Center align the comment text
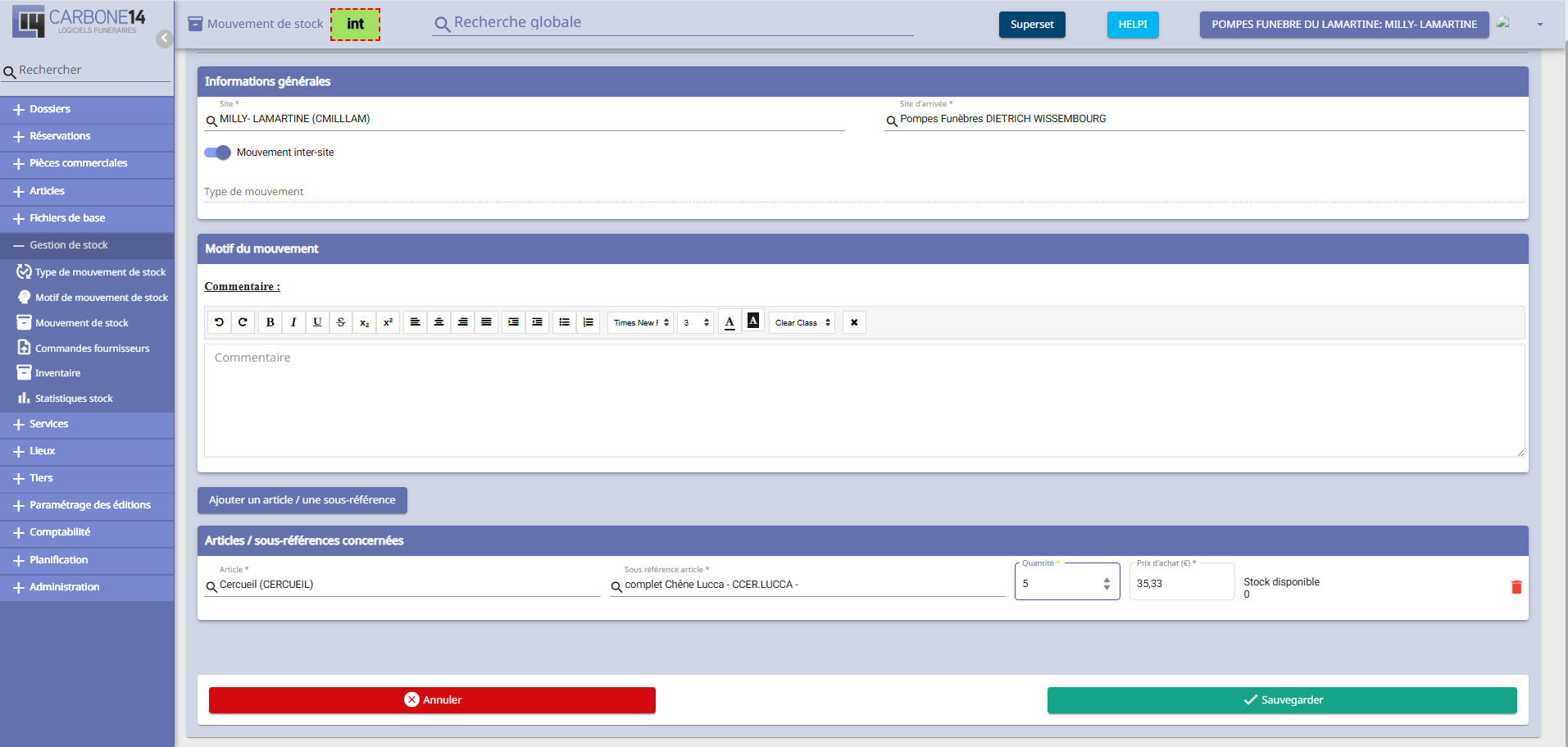 (439, 322)
